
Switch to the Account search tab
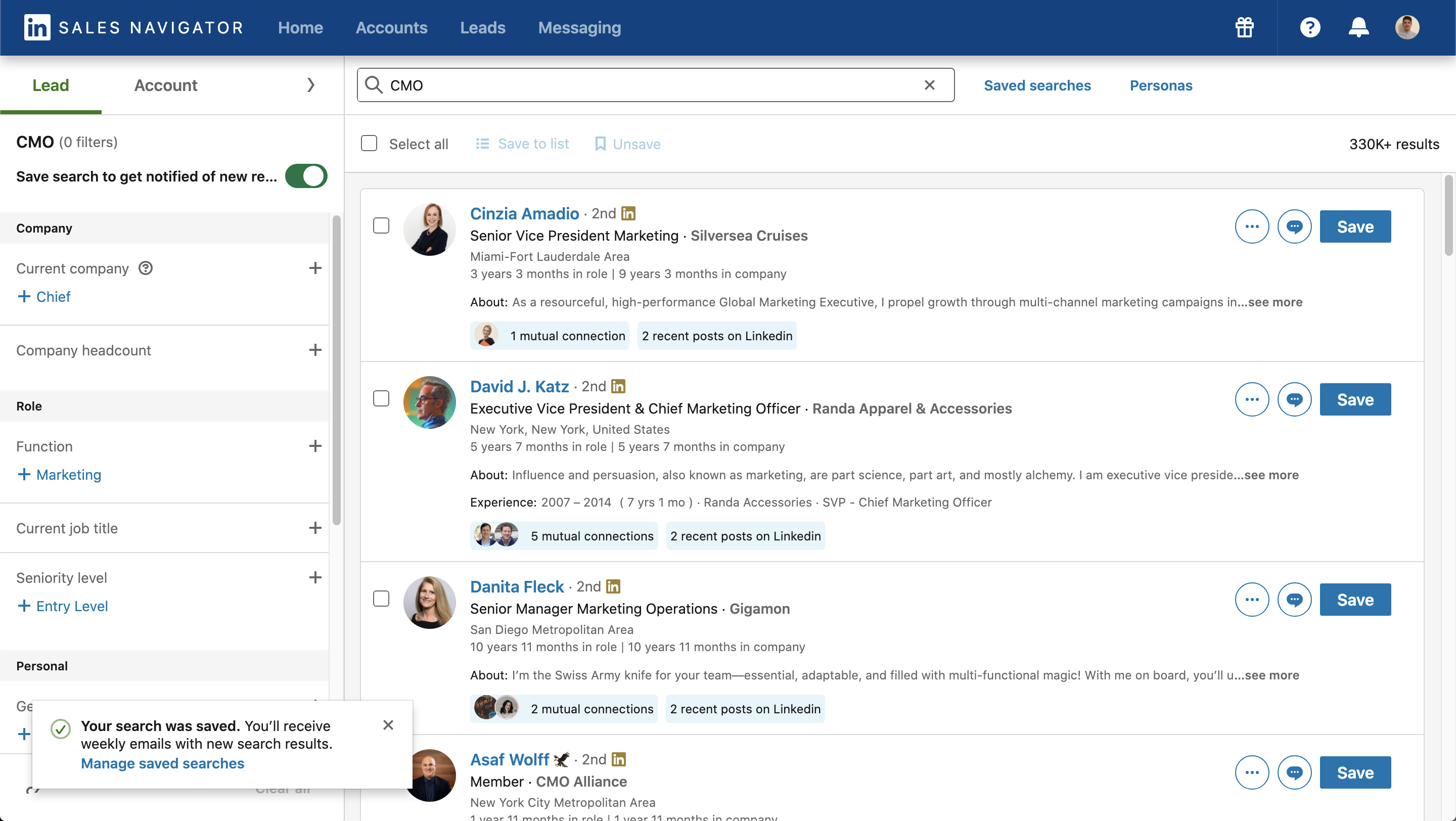165,85
